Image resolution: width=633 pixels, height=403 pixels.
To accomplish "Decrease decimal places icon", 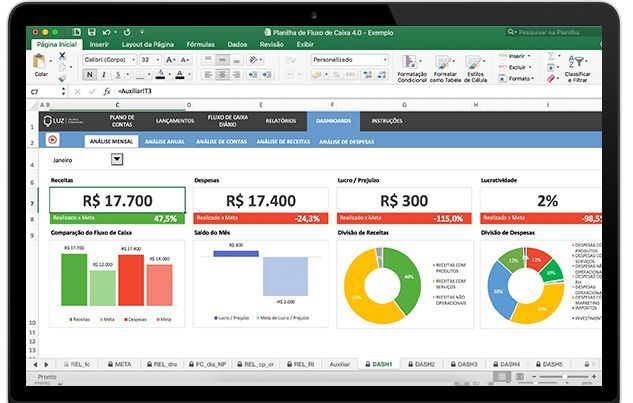I will (x=381, y=75).
